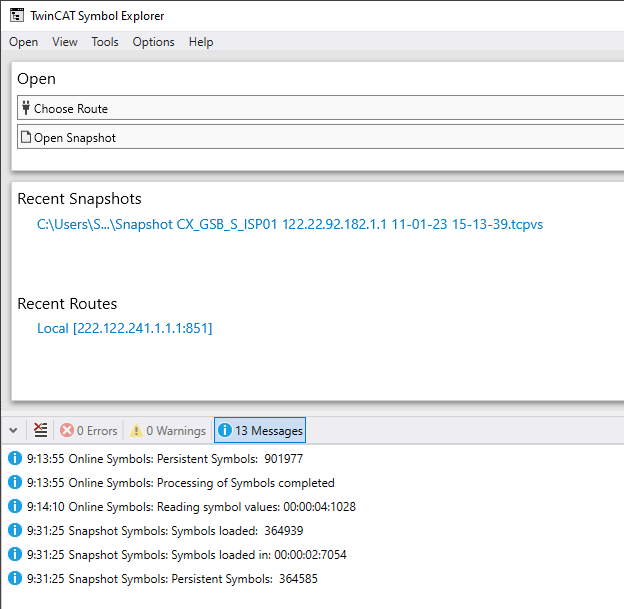Open the Open menu
This screenshot has height=609, width=624.
click(x=23, y=42)
